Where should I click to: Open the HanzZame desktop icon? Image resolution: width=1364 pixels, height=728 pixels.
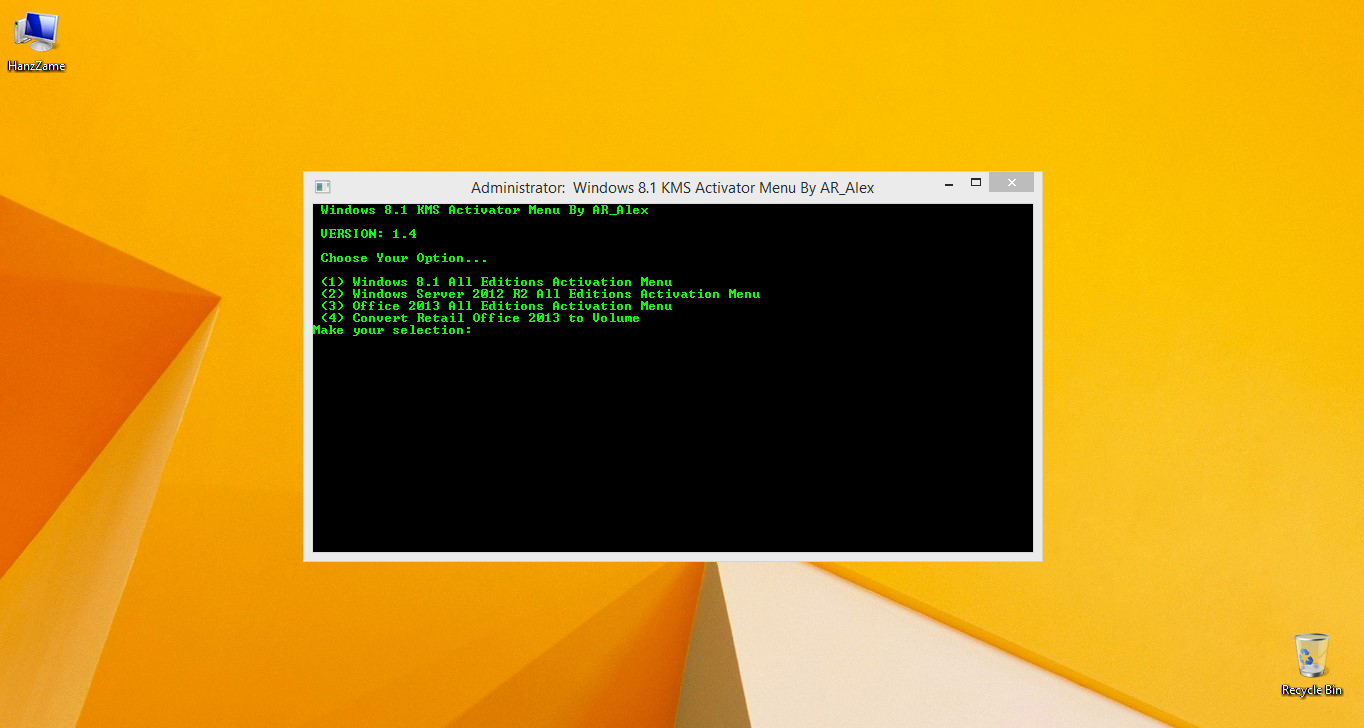[x=36, y=42]
